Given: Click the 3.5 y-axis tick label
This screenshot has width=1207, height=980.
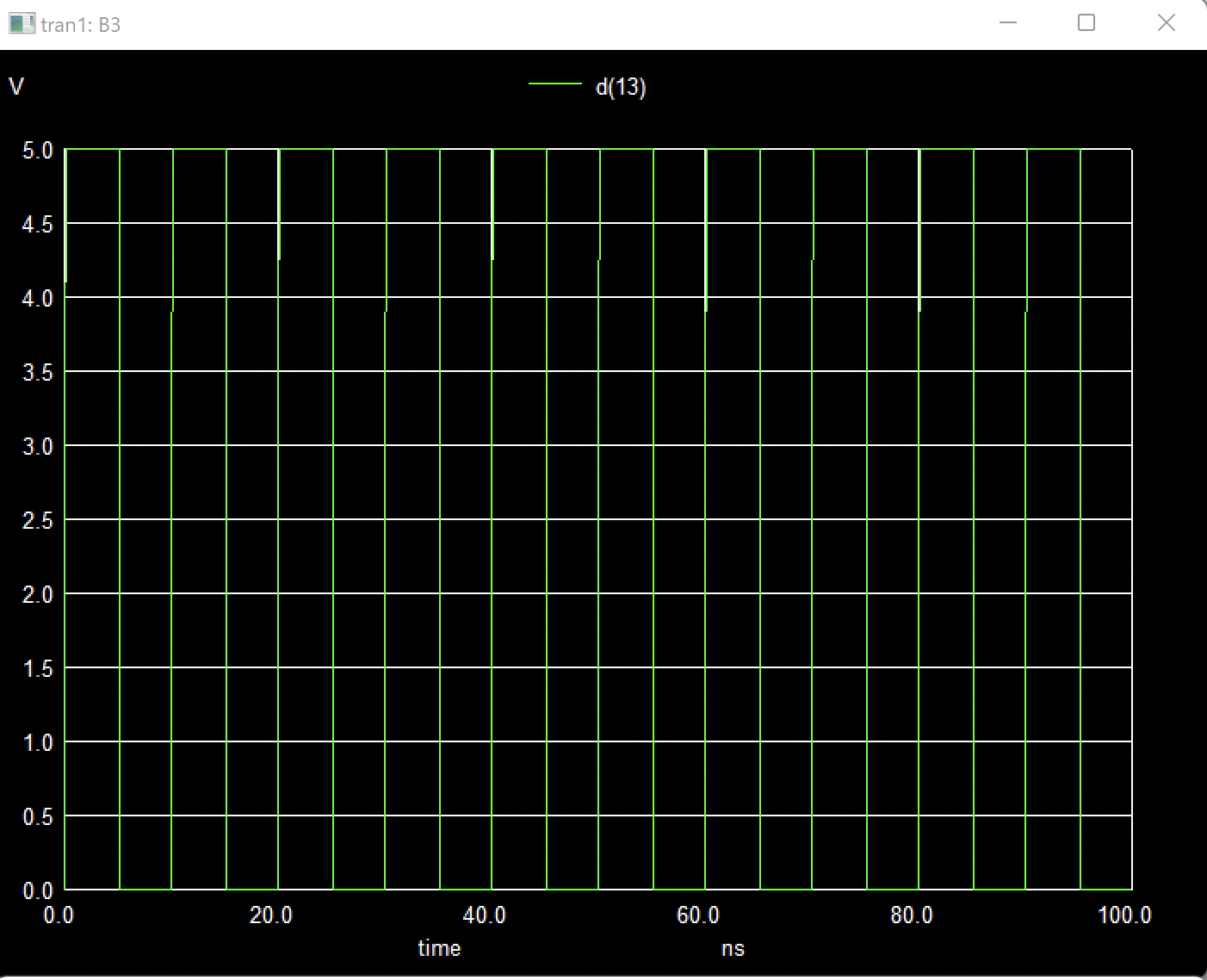Looking at the screenshot, I should coord(38,373).
